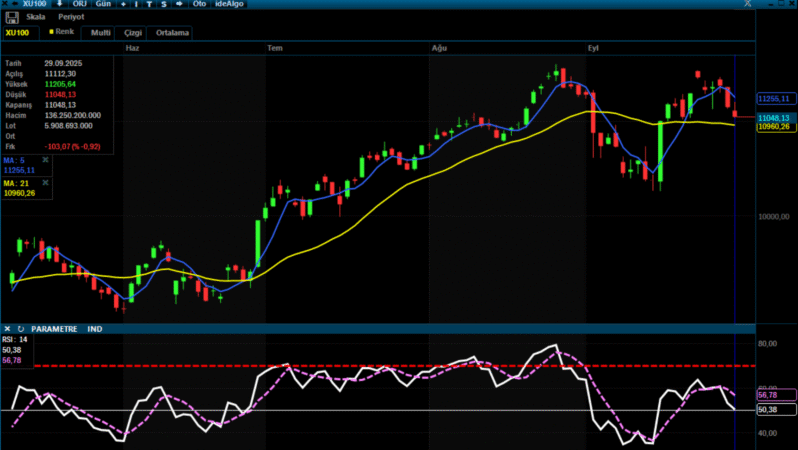Refresh the RSI indicator panel

pyautogui.click(x=20, y=328)
